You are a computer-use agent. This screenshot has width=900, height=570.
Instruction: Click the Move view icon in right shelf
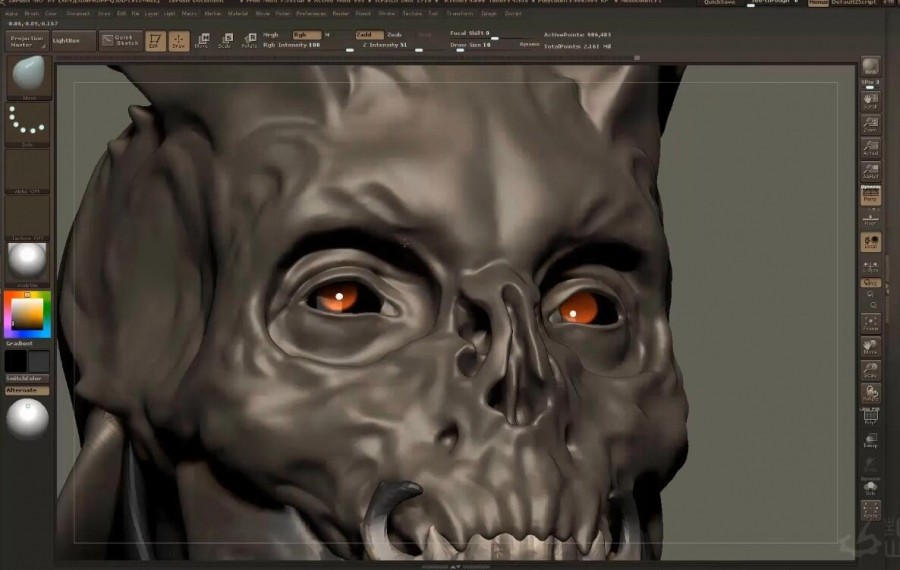(x=871, y=347)
